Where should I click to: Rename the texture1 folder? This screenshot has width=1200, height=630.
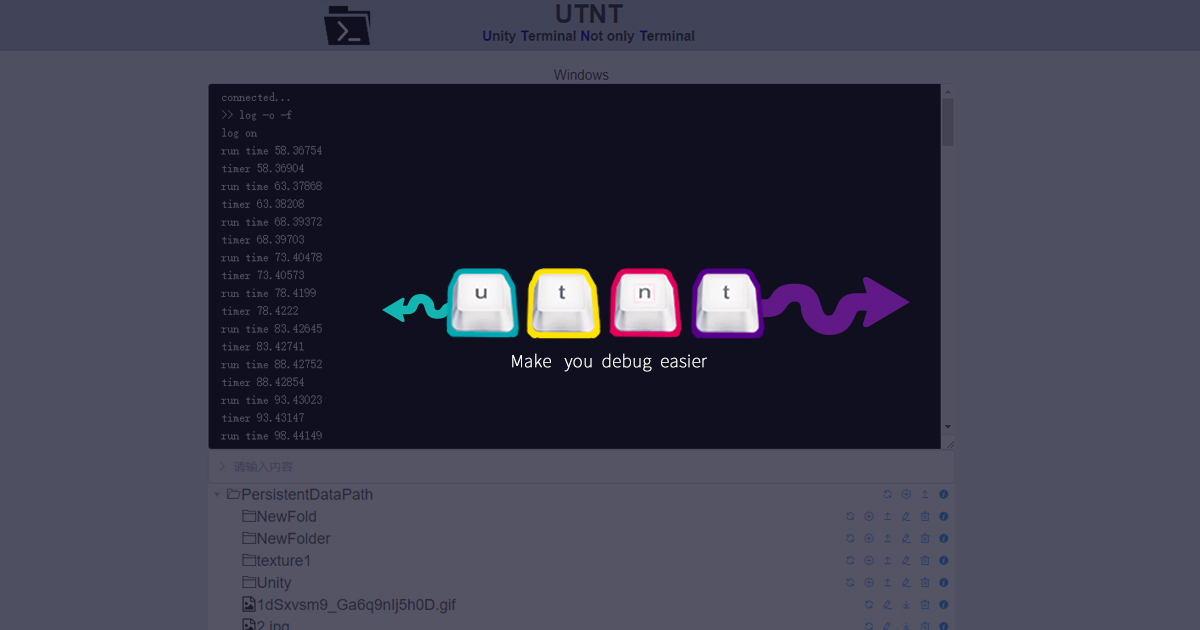906,560
